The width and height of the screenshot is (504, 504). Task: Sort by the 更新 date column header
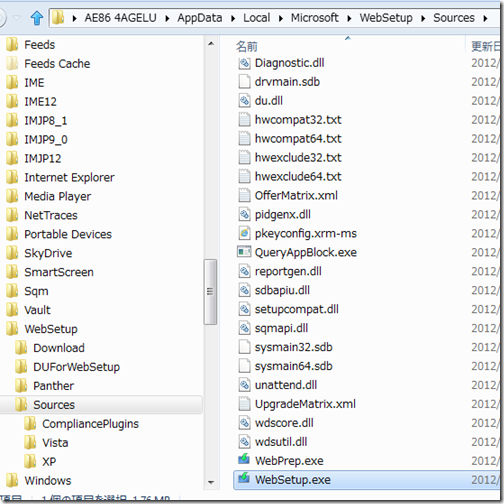[x=485, y=46]
